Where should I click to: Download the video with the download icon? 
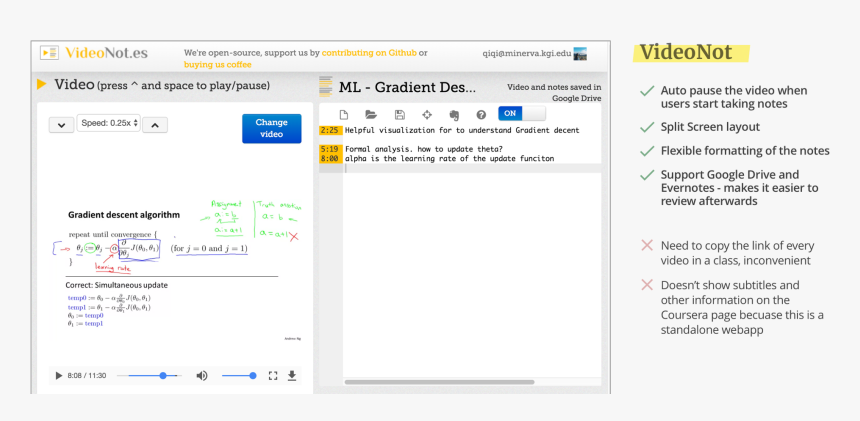pyautogui.click(x=292, y=376)
